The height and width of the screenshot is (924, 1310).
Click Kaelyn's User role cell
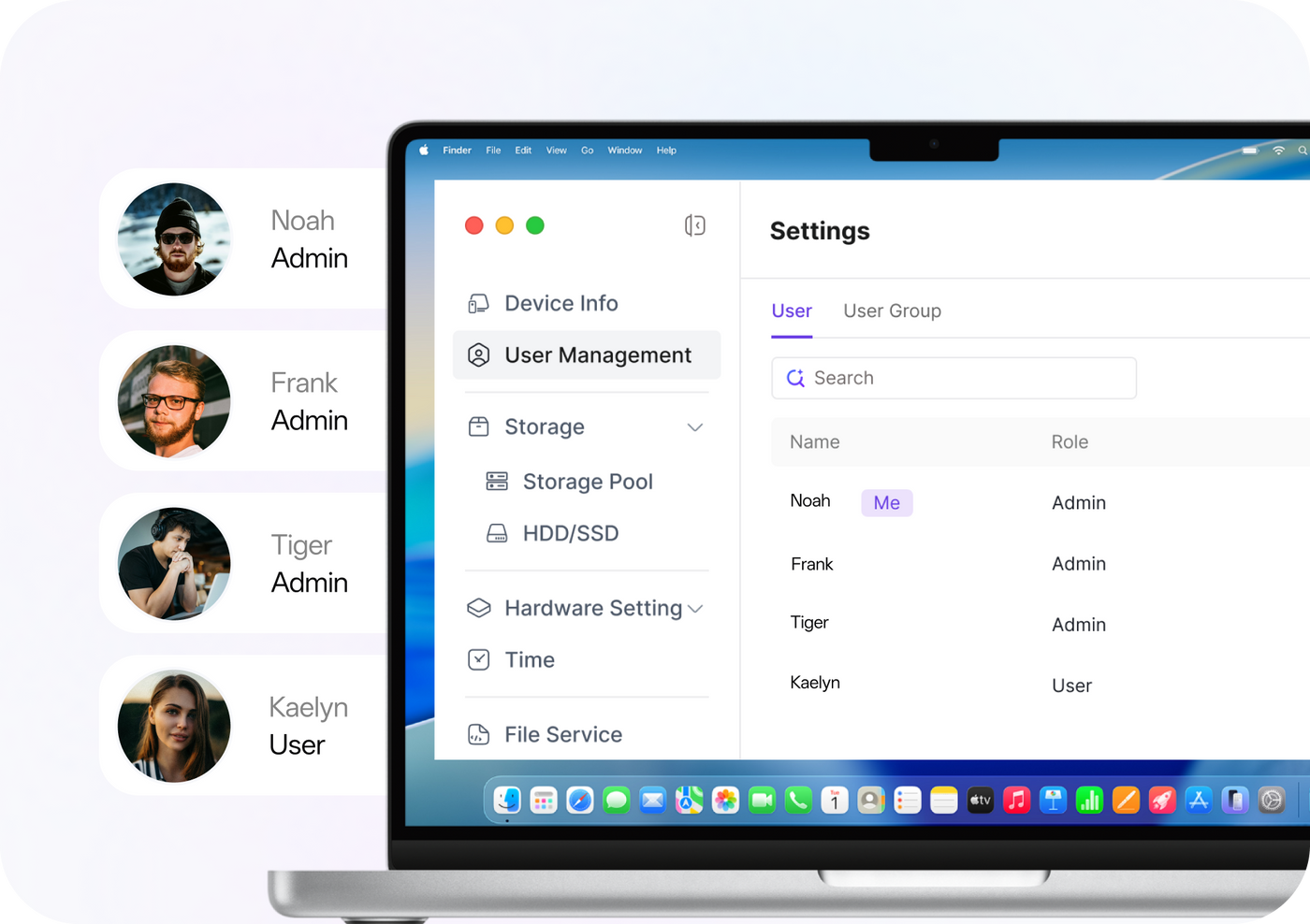[x=1071, y=686]
